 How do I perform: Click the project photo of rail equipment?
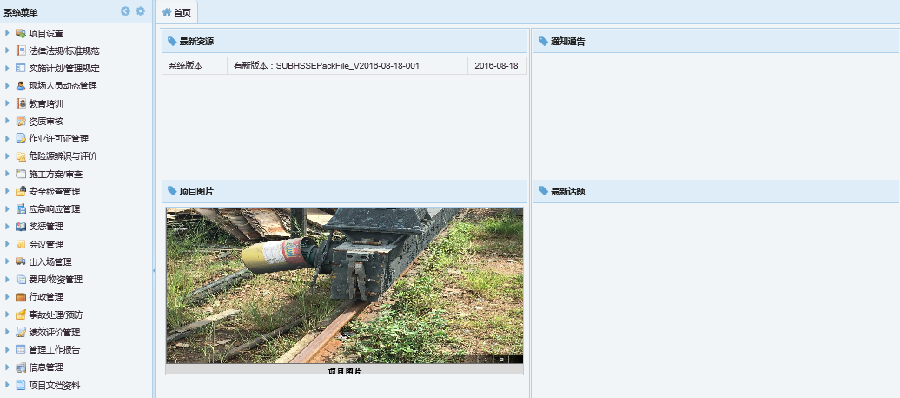pos(344,285)
